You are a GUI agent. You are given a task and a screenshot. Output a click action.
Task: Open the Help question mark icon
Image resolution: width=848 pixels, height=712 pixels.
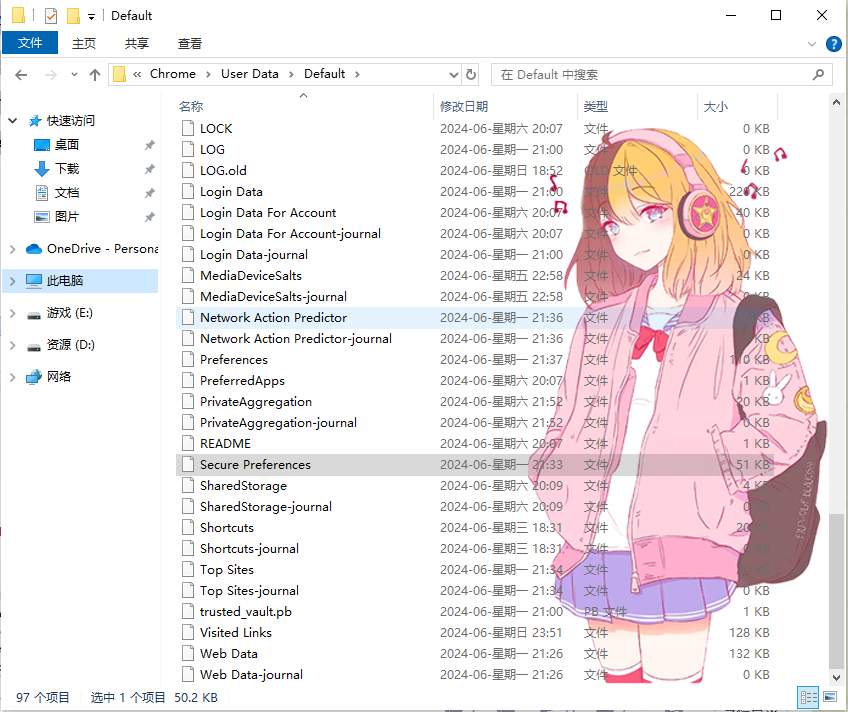pyautogui.click(x=834, y=44)
